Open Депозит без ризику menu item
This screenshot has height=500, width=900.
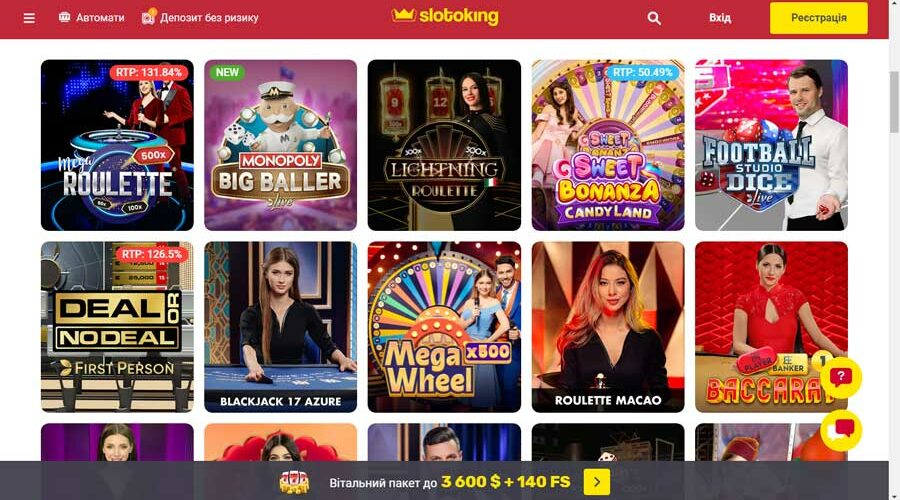[209, 18]
